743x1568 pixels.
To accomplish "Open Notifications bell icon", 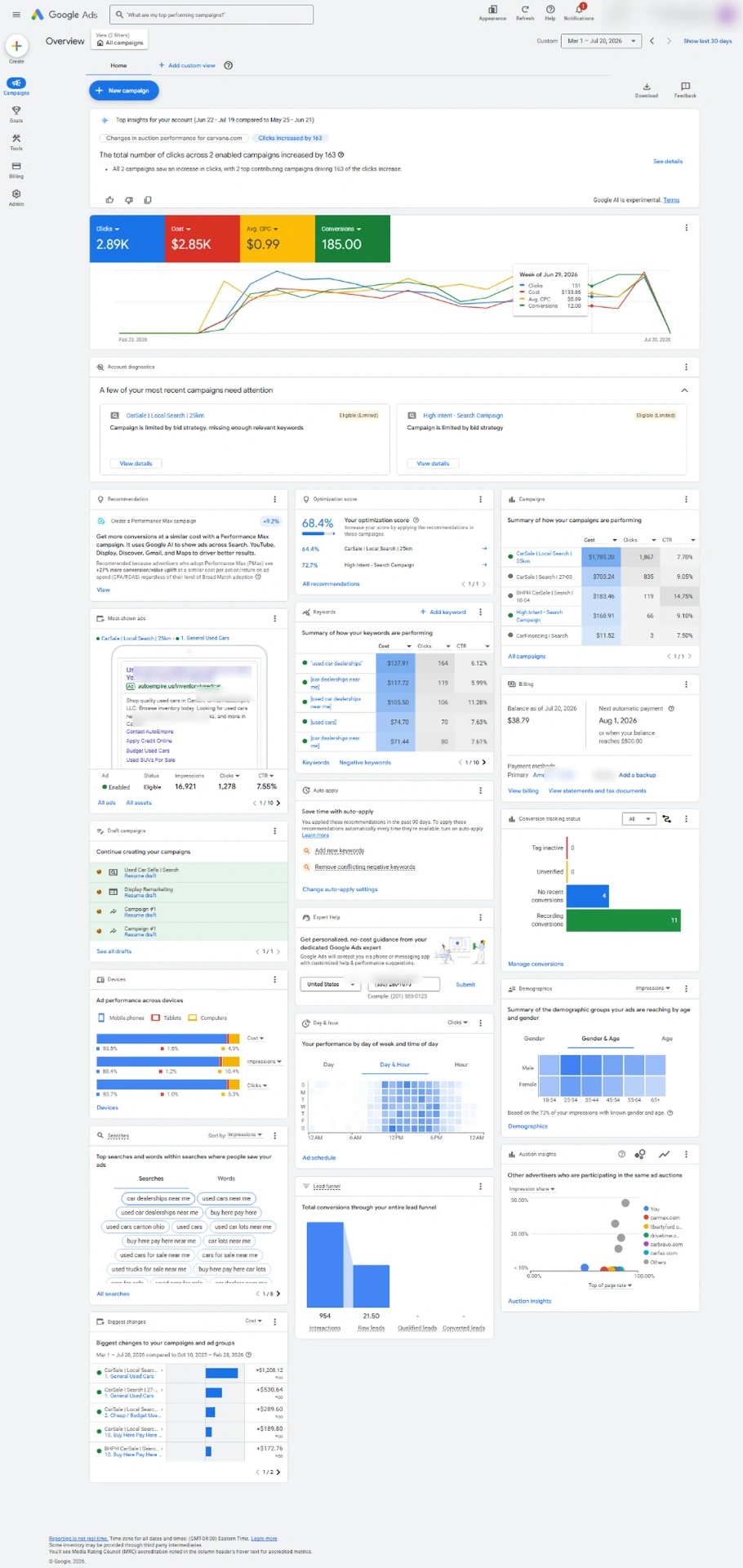I will click(579, 12).
